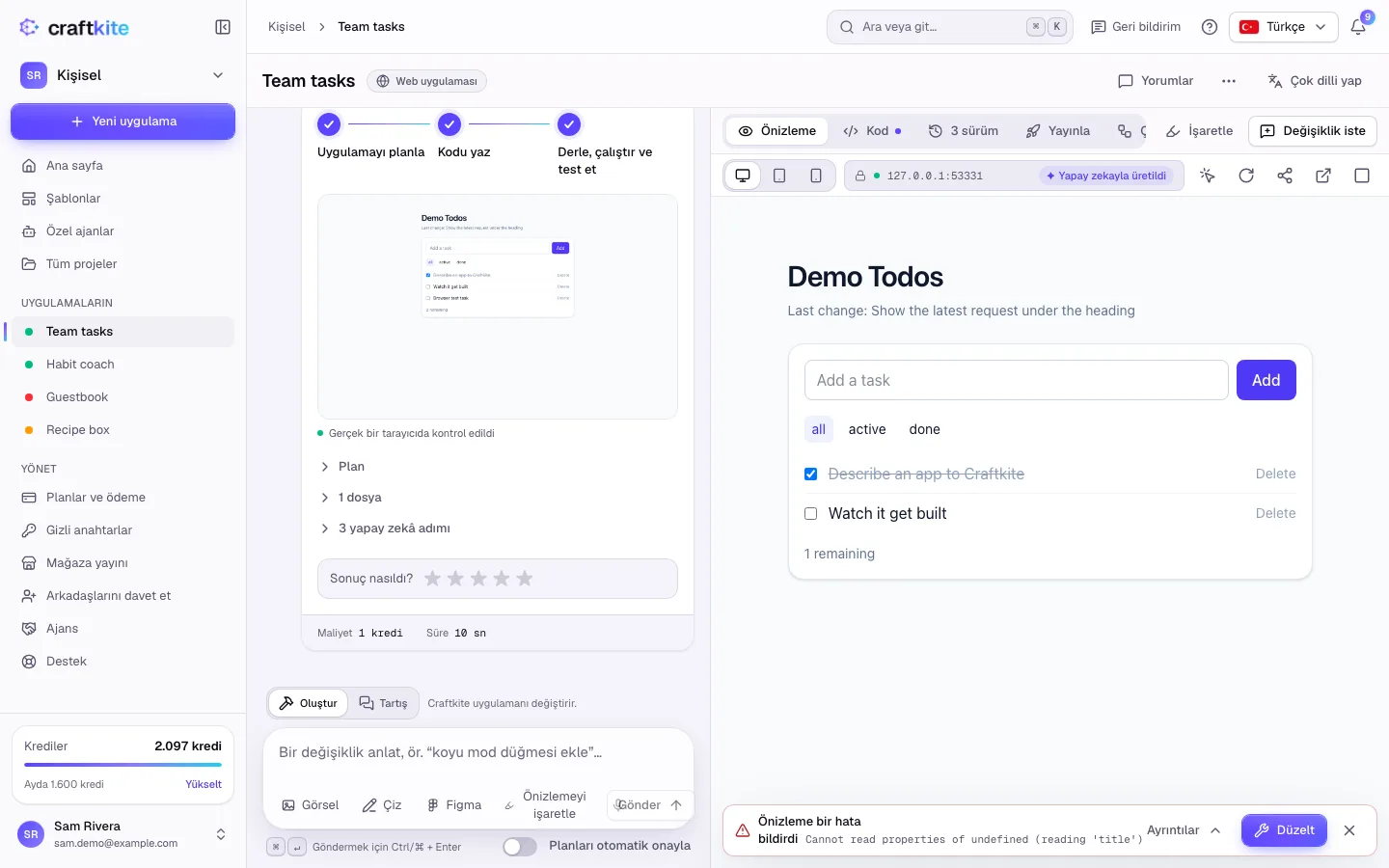
Task: Uncheck the Describe an app to Craftkite checkbox
Action: coord(811,474)
